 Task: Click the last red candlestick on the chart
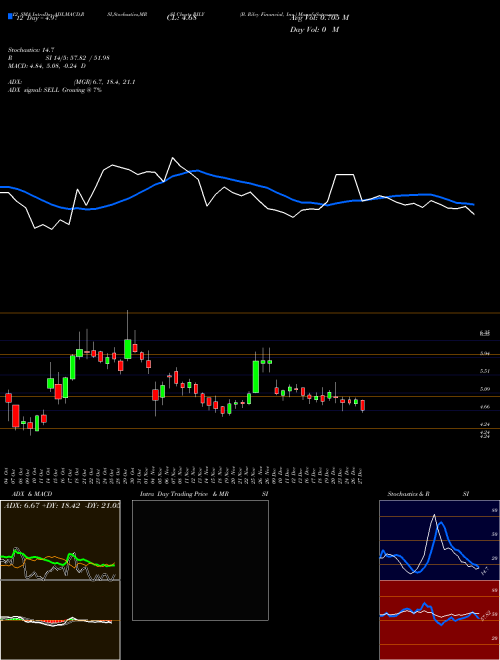[362, 405]
